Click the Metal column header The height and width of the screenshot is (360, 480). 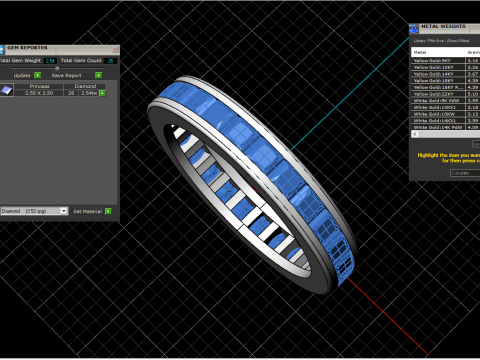pyautogui.click(x=438, y=52)
